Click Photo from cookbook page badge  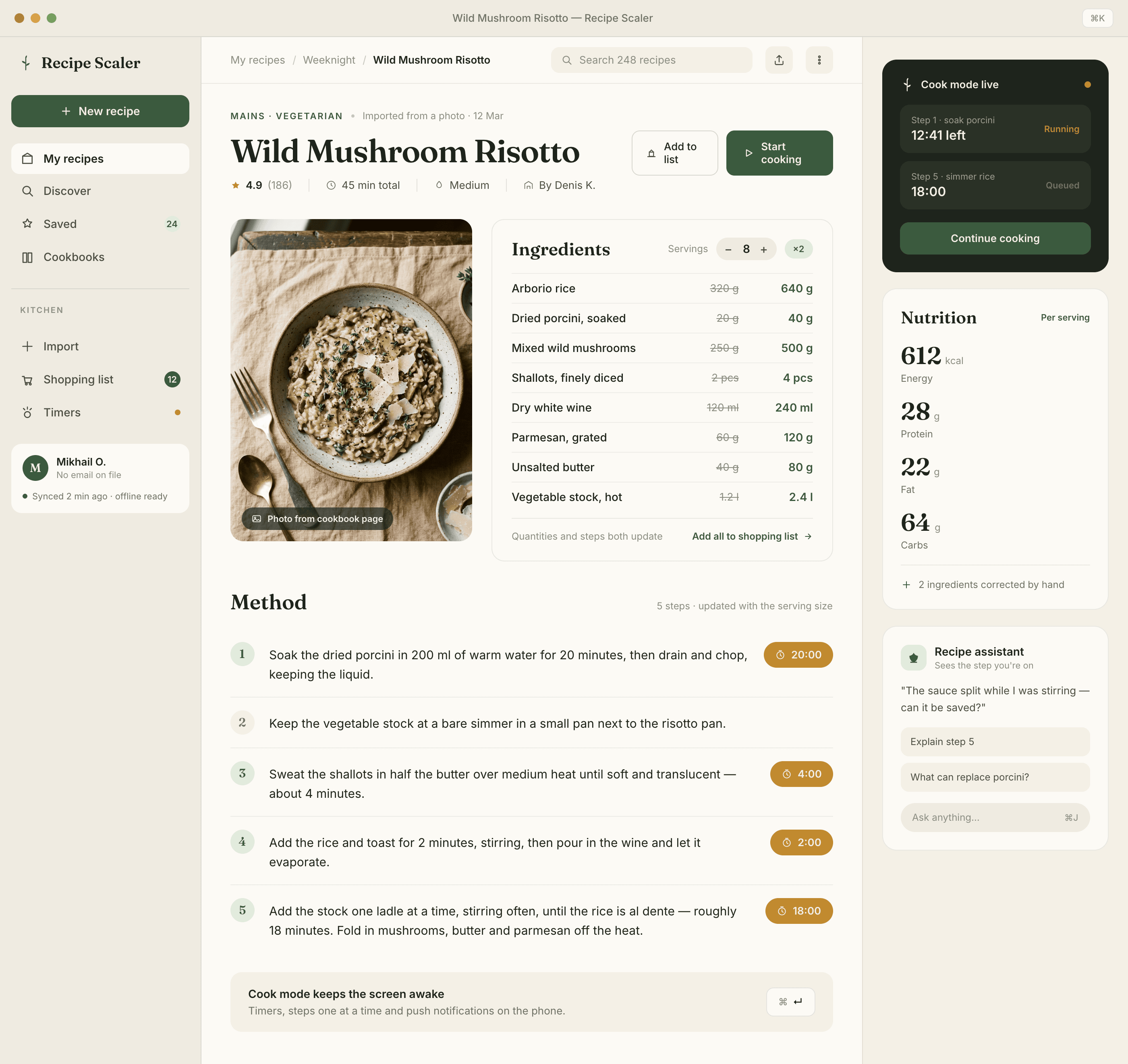pyautogui.click(x=317, y=519)
